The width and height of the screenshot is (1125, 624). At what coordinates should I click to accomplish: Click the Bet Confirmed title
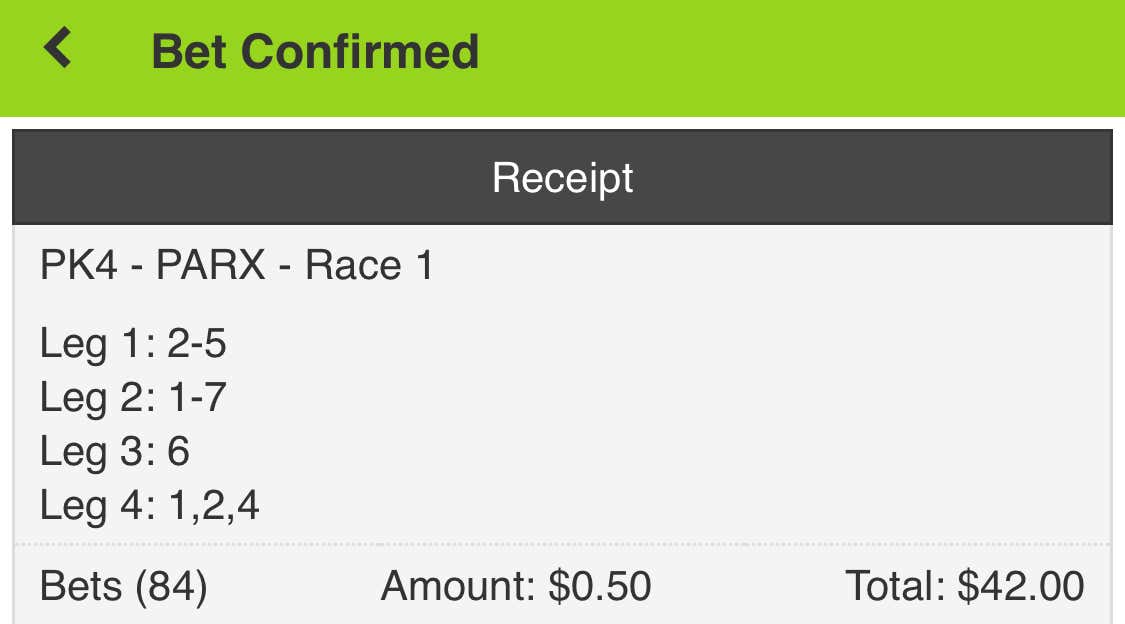pyautogui.click(x=315, y=51)
